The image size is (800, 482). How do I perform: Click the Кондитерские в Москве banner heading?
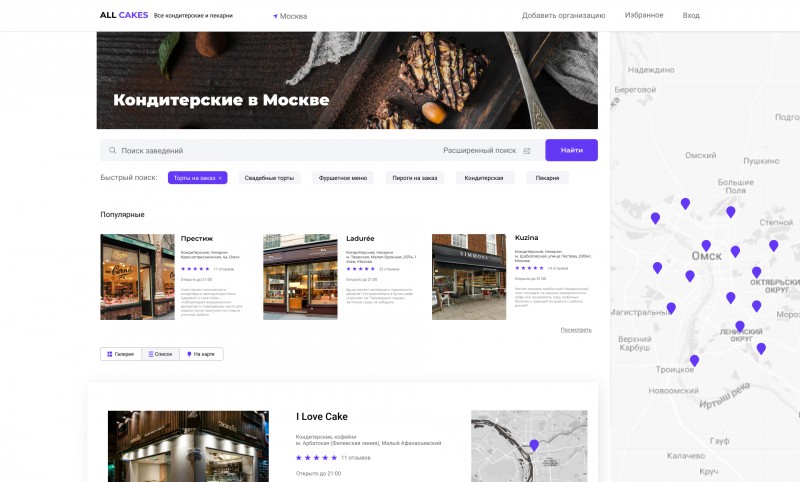click(x=221, y=100)
